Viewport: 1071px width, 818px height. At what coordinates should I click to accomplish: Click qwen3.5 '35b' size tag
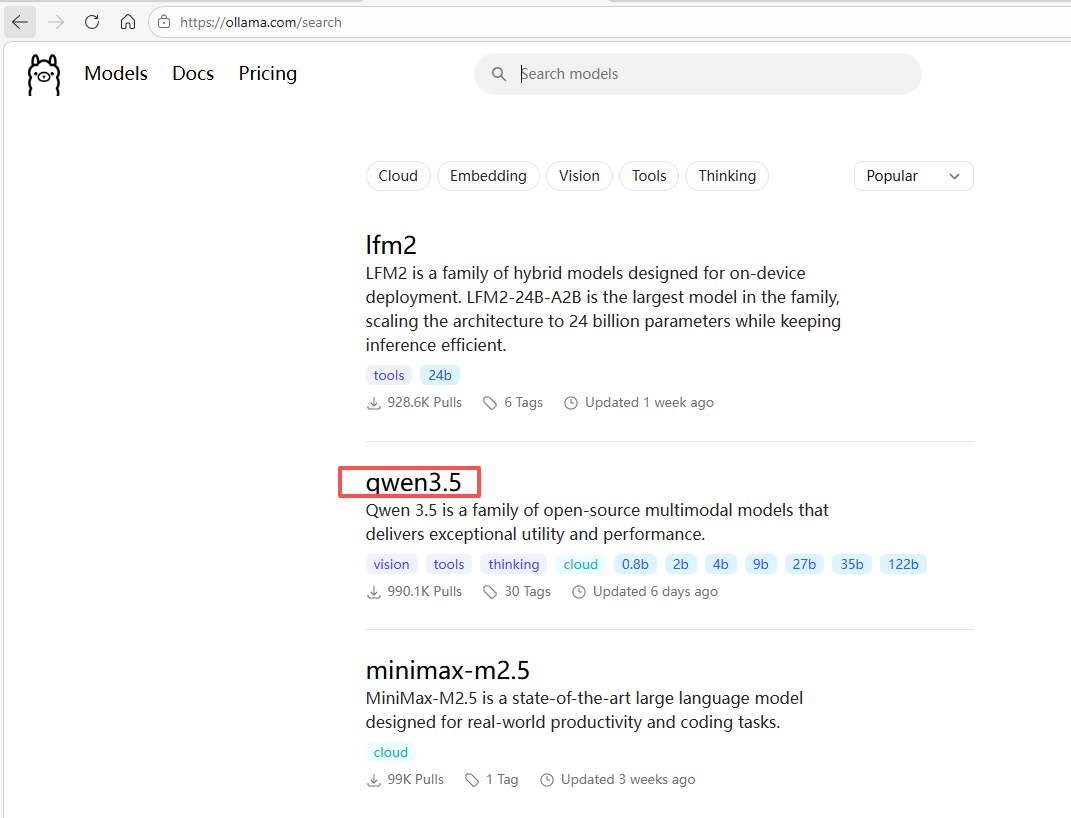coord(852,564)
